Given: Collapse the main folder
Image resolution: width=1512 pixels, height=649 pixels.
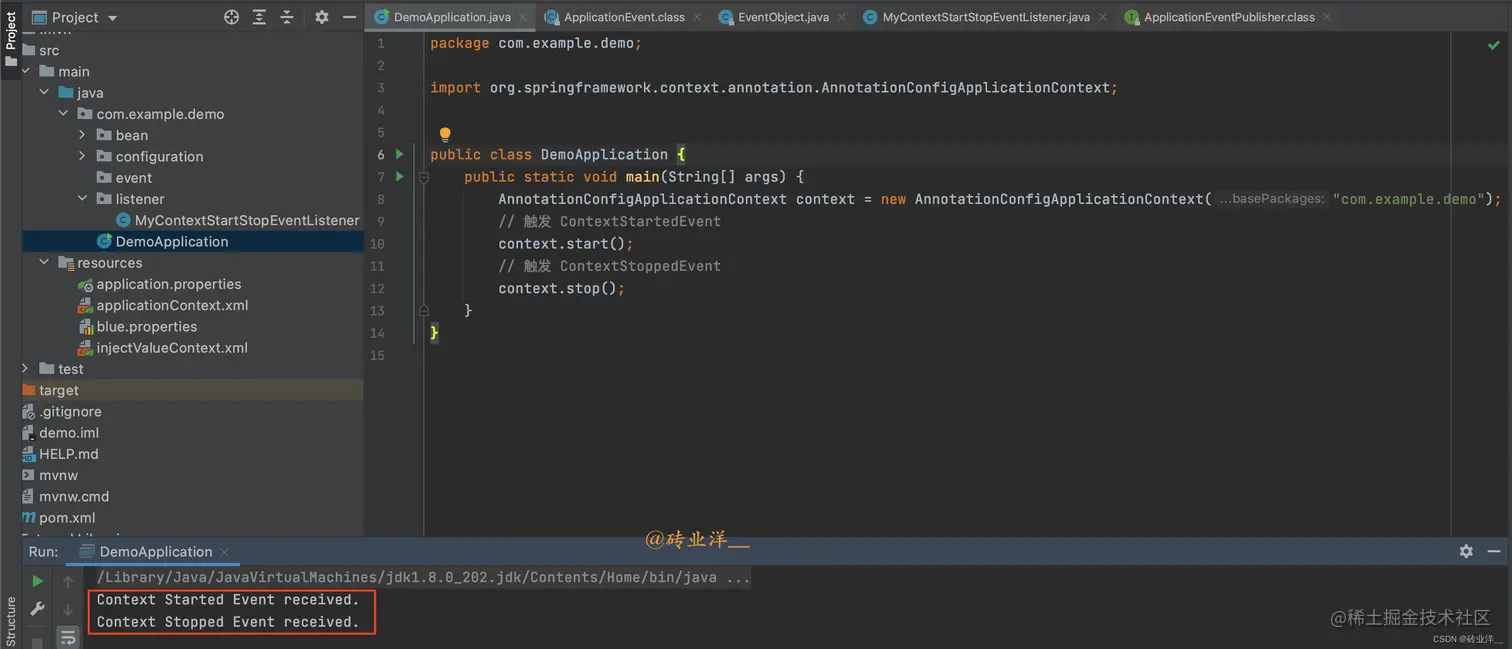Looking at the screenshot, I should [26, 71].
